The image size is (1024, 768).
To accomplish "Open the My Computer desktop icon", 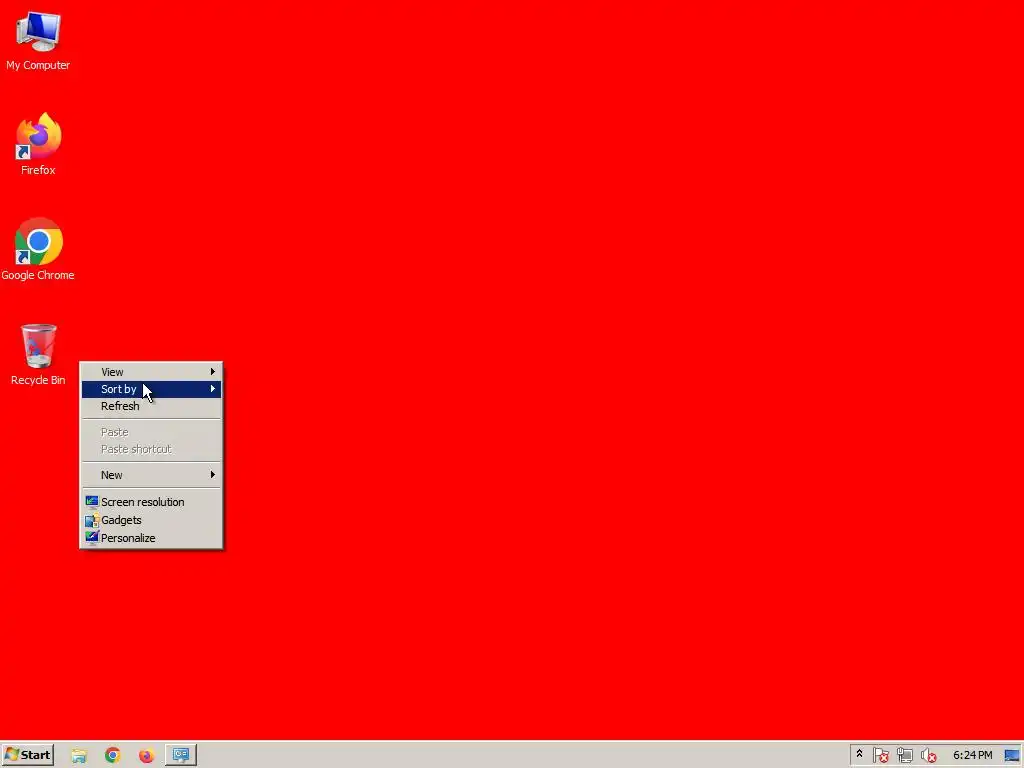I will (x=38, y=41).
